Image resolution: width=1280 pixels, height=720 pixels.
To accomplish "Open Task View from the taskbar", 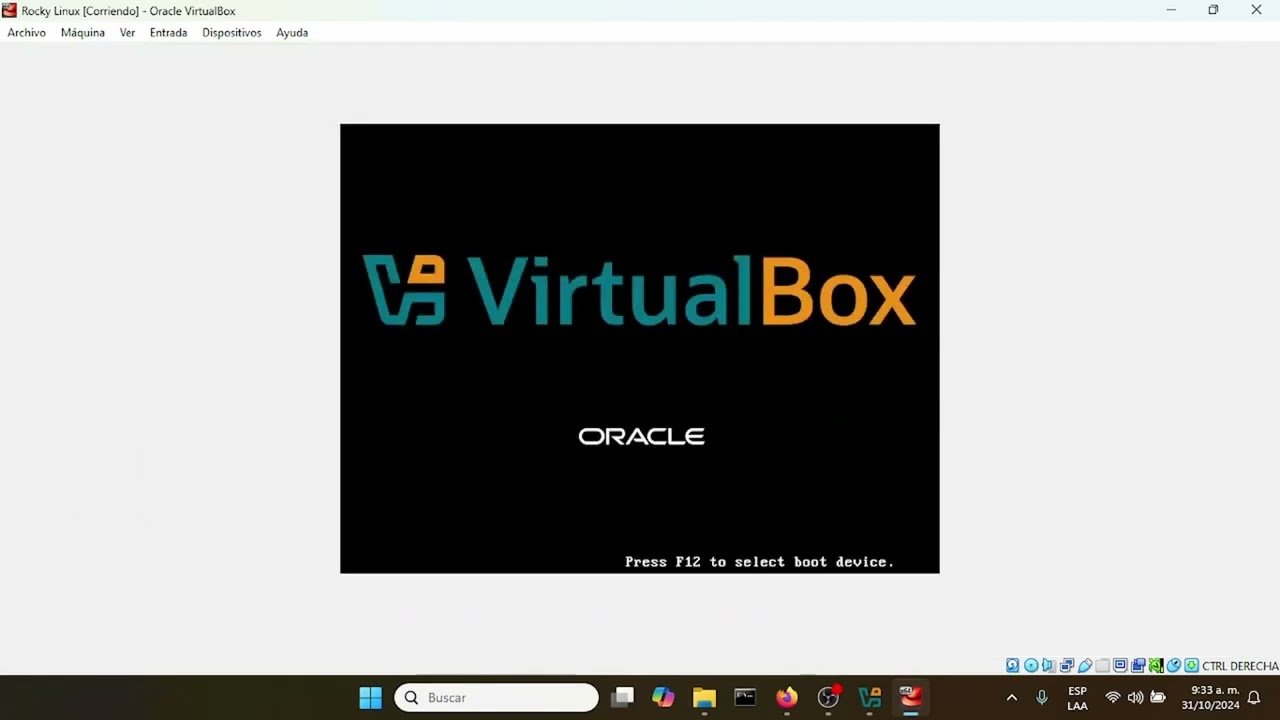I will point(622,697).
